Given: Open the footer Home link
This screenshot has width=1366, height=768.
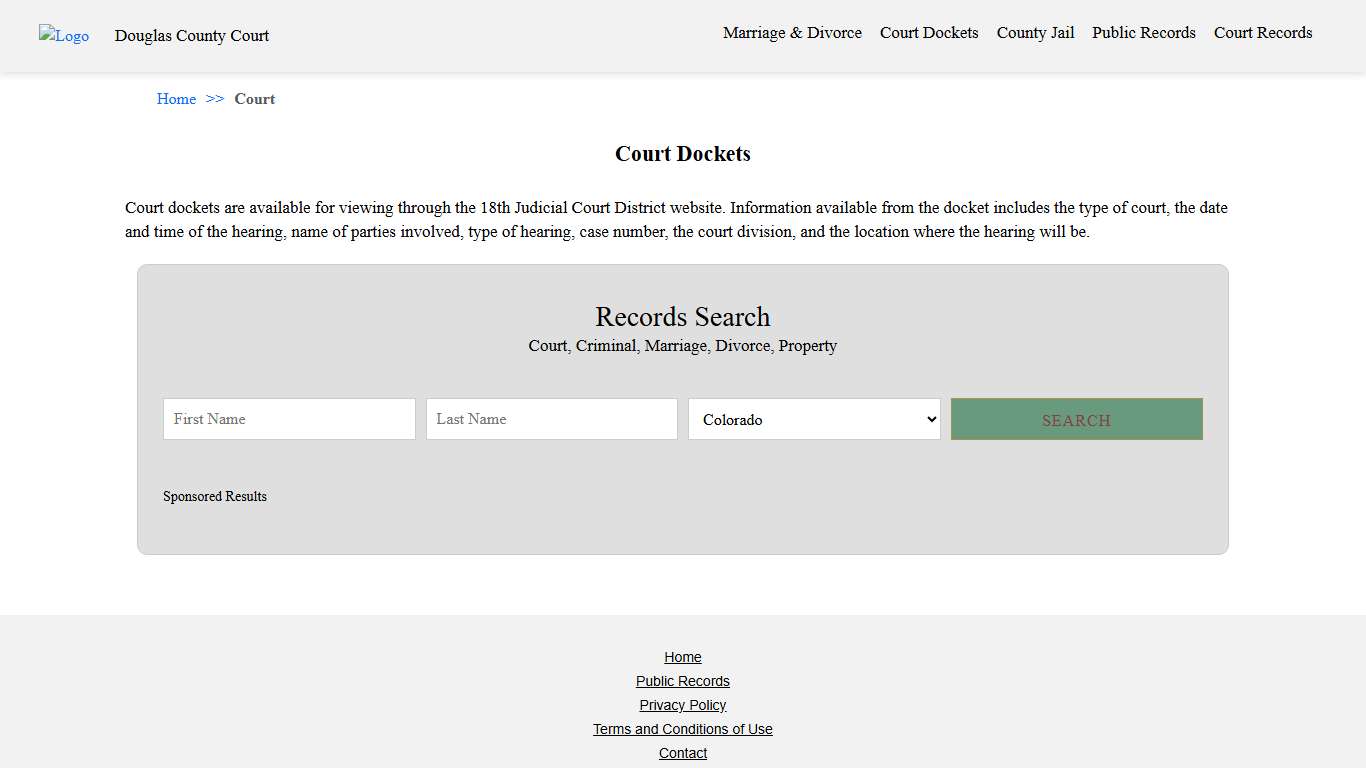Looking at the screenshot, I should [x=683, y=657].
